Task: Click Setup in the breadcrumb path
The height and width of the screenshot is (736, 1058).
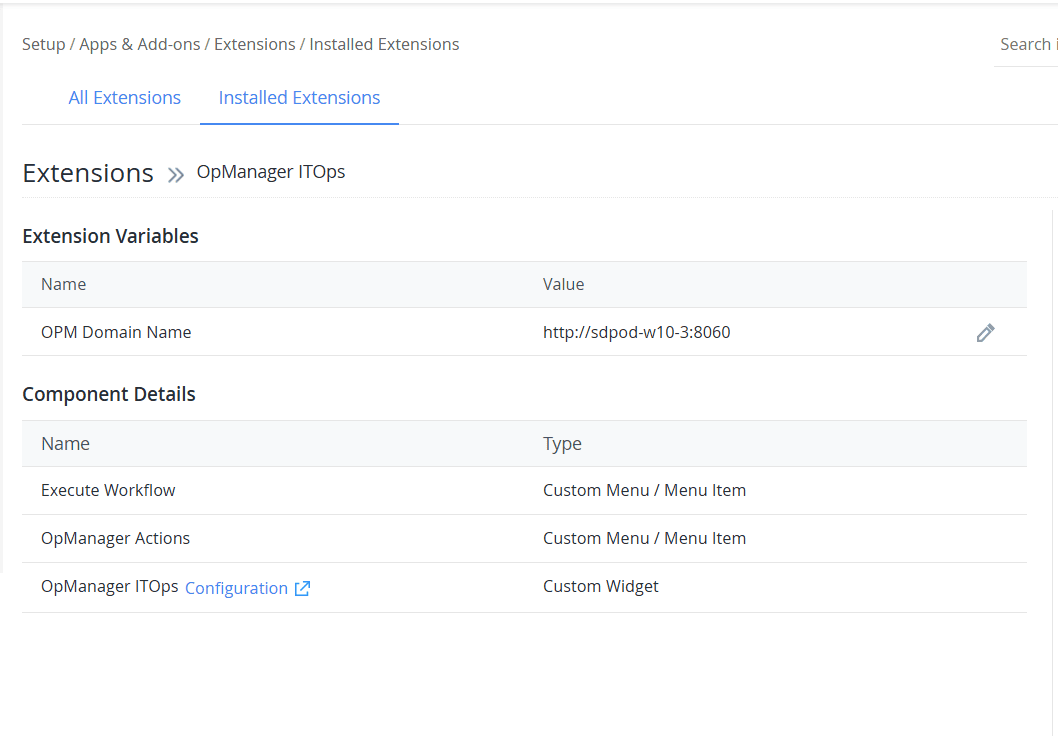Action: pos(43,45)
